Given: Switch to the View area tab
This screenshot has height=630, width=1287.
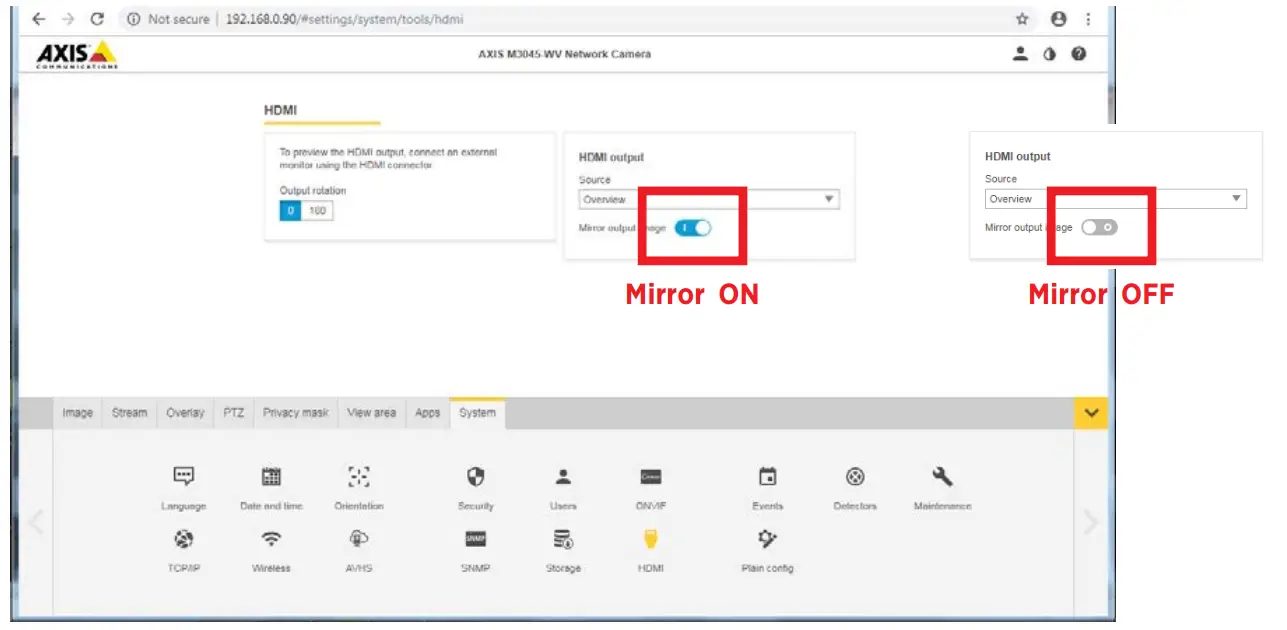Looking at the screenshot, I should click(371, 412).
